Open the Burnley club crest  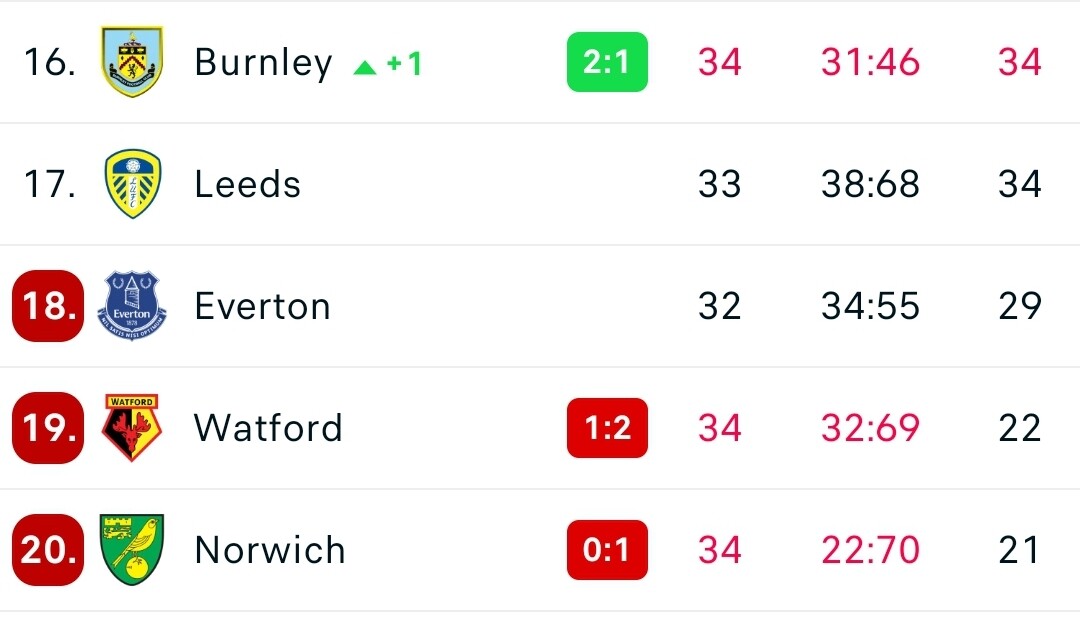[132, 61]
